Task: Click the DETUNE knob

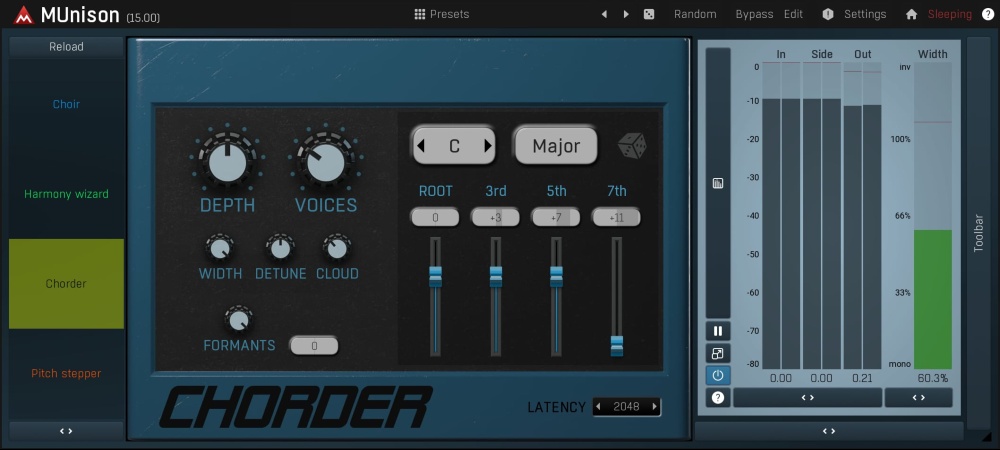Action: (280, 248)
